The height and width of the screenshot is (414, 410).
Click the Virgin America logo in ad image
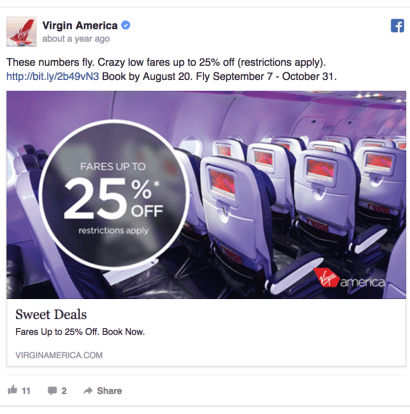[x=349, y=279]
